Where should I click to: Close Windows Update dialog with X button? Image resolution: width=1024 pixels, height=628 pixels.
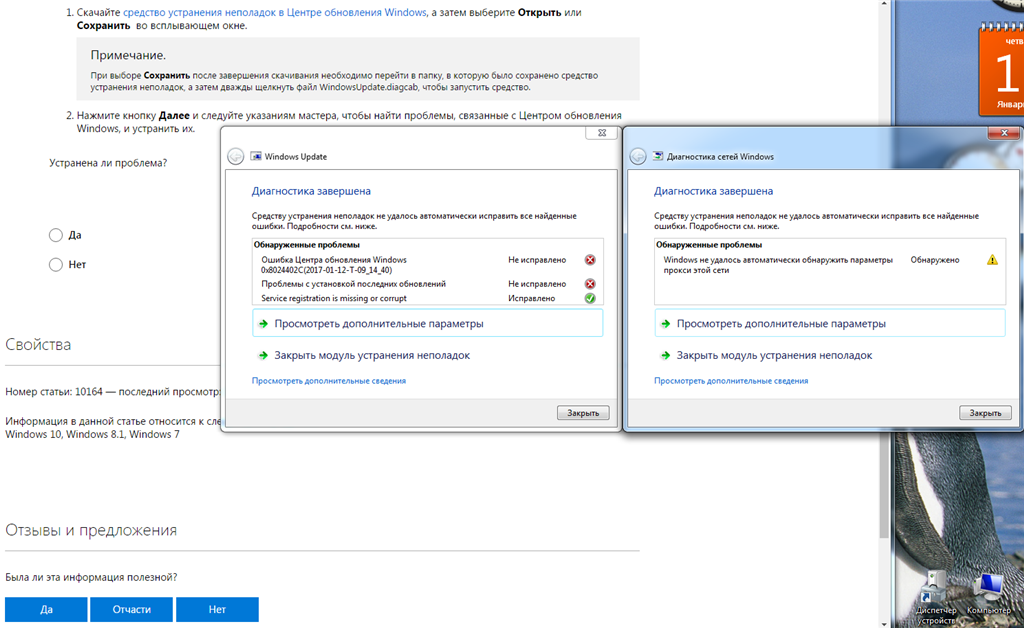point(601,133)
